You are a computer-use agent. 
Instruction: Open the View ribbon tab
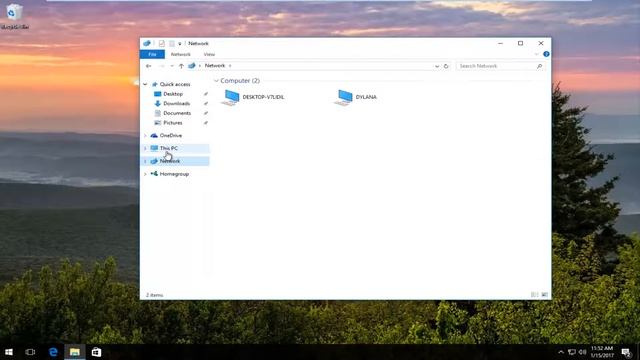(x=209, y=54)
